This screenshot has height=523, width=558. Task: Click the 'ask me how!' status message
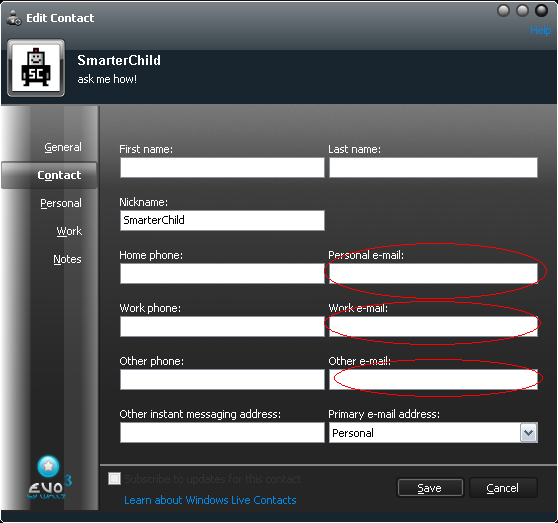tap(107, 79)
